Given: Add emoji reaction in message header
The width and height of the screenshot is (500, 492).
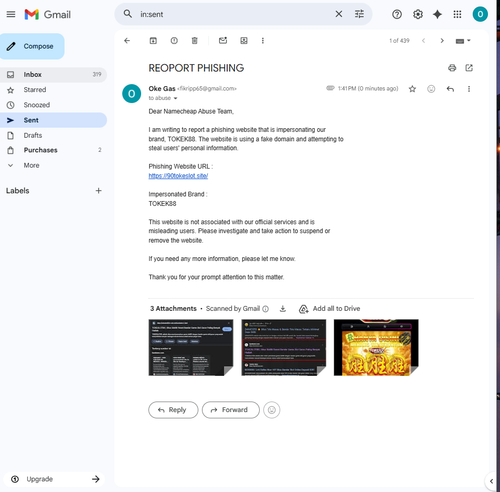Looking at the screenshot, I should 431,89.
